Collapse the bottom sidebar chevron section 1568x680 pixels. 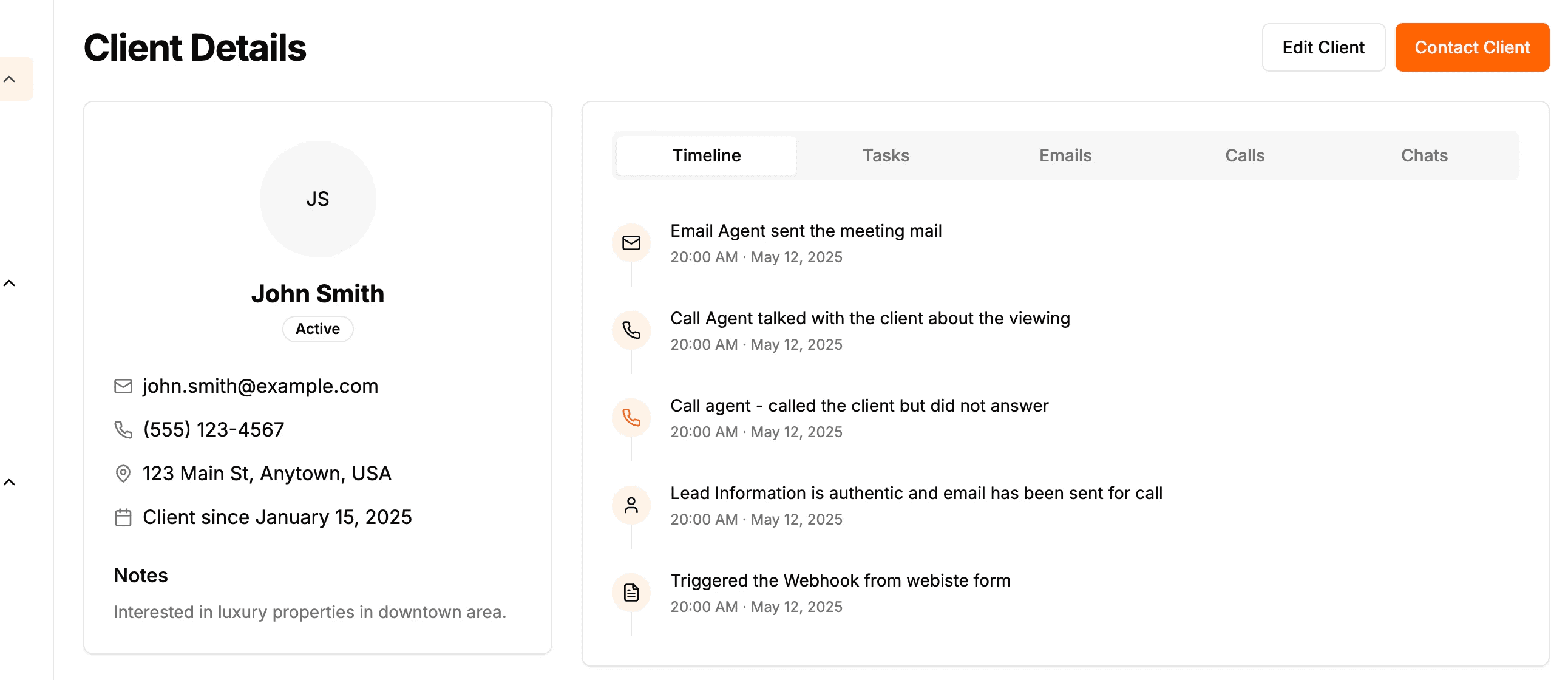(10, 482)
